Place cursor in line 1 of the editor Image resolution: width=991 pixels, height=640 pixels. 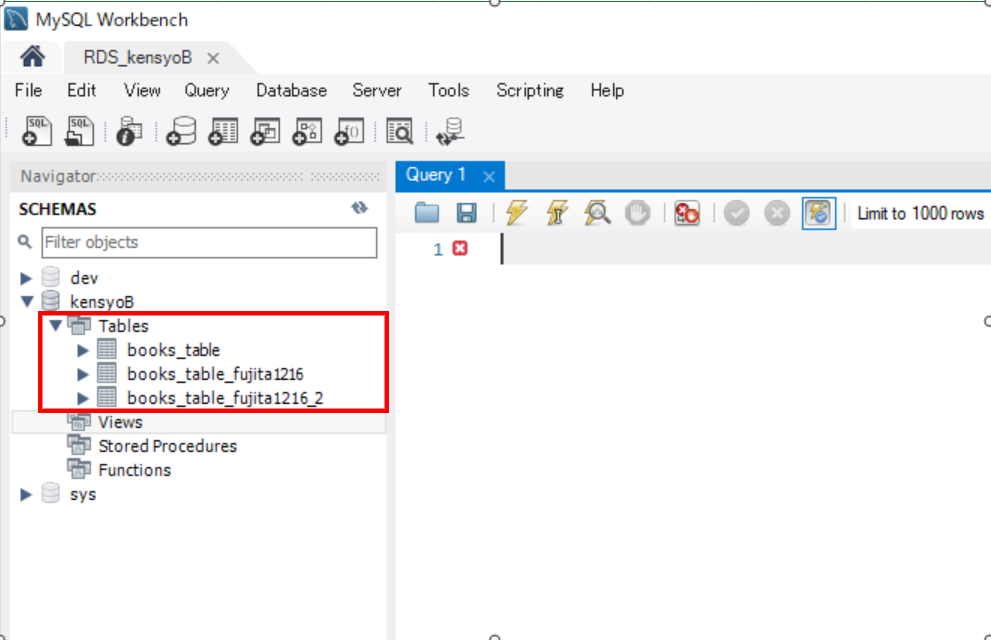[746, 248]
